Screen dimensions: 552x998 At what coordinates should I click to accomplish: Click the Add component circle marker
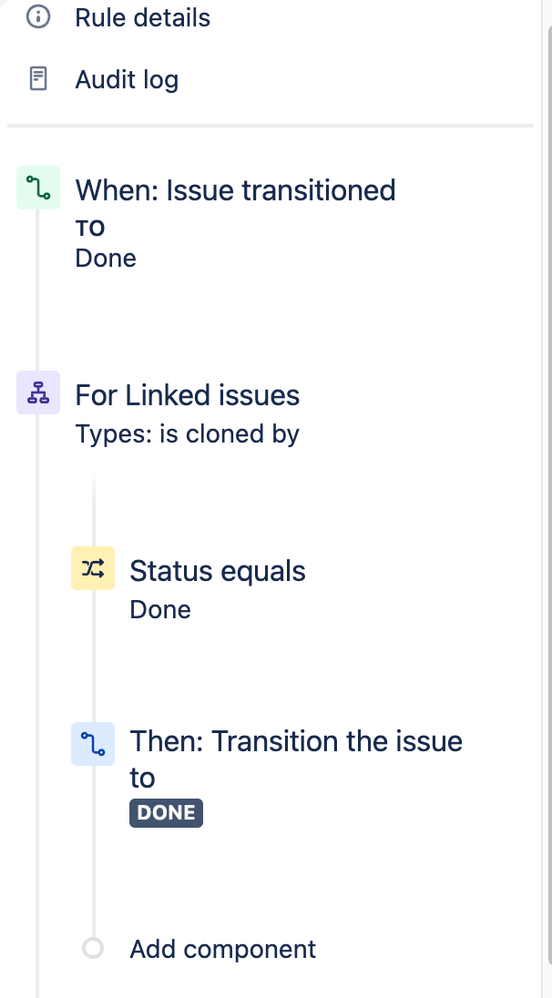93,948
